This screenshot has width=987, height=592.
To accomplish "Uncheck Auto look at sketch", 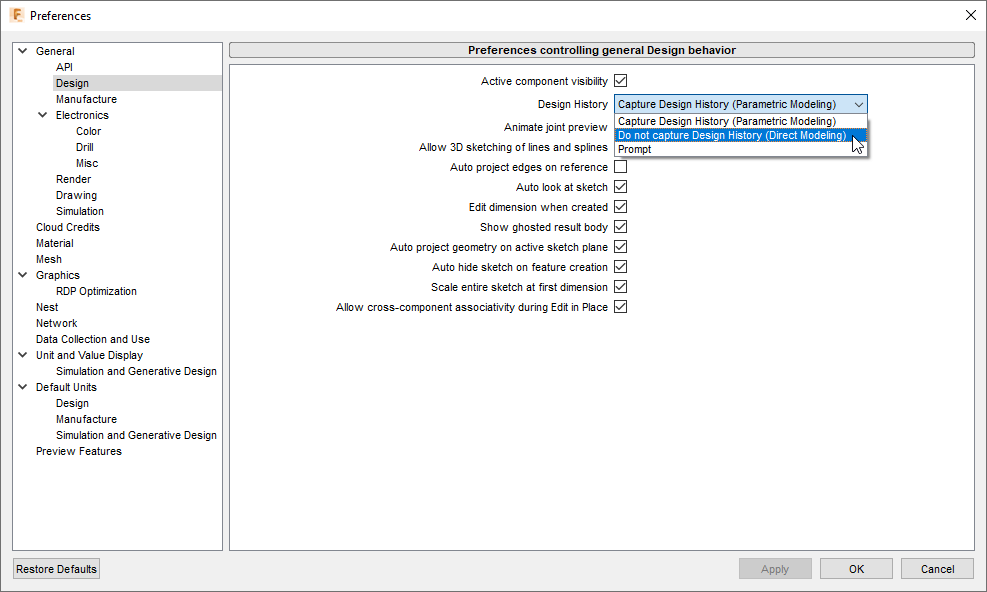I will point(621,187).
